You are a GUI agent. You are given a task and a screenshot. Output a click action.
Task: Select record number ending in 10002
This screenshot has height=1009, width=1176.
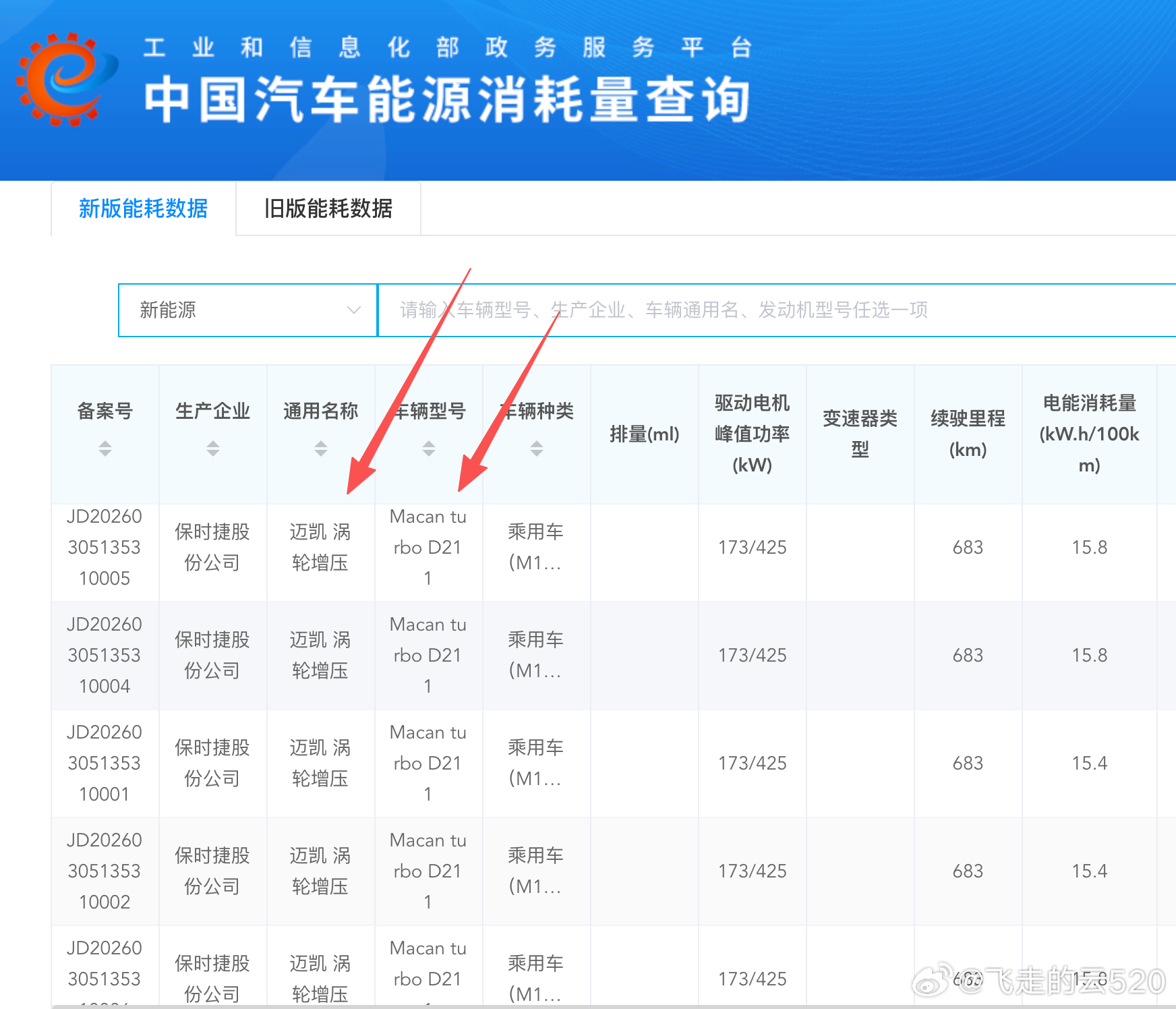(105, 871)
